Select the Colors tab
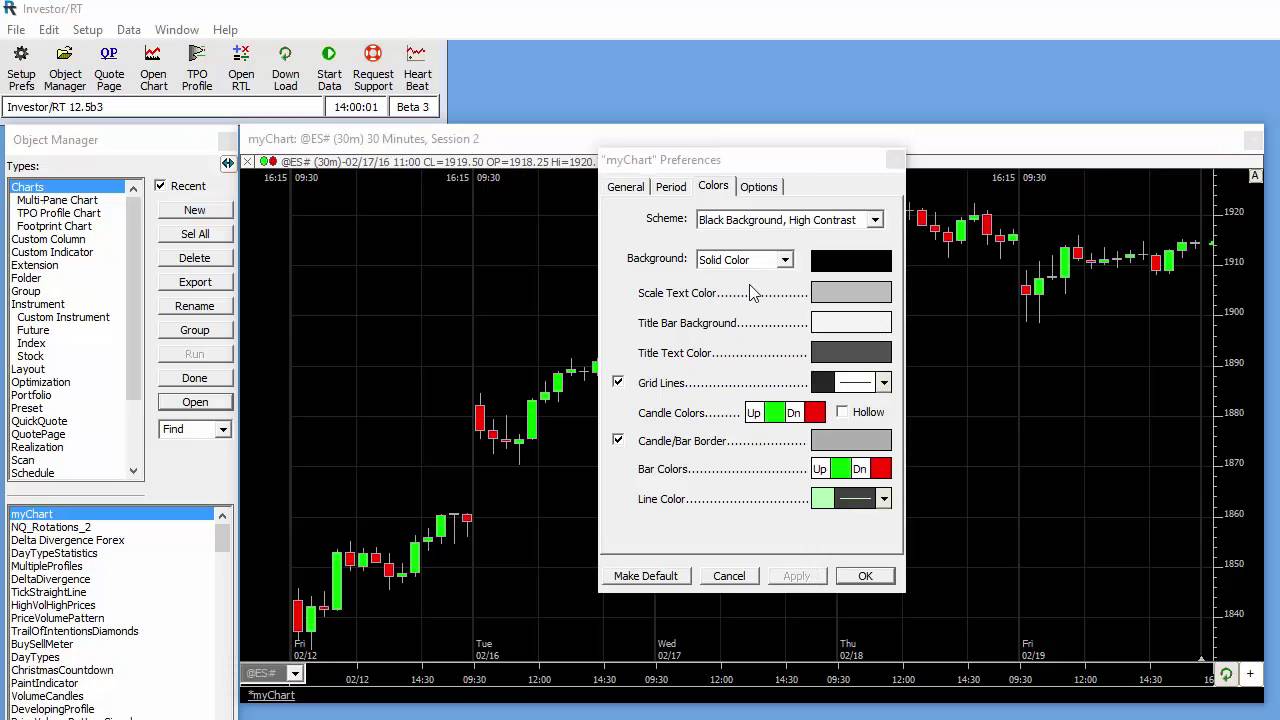 tap(713, 186)
